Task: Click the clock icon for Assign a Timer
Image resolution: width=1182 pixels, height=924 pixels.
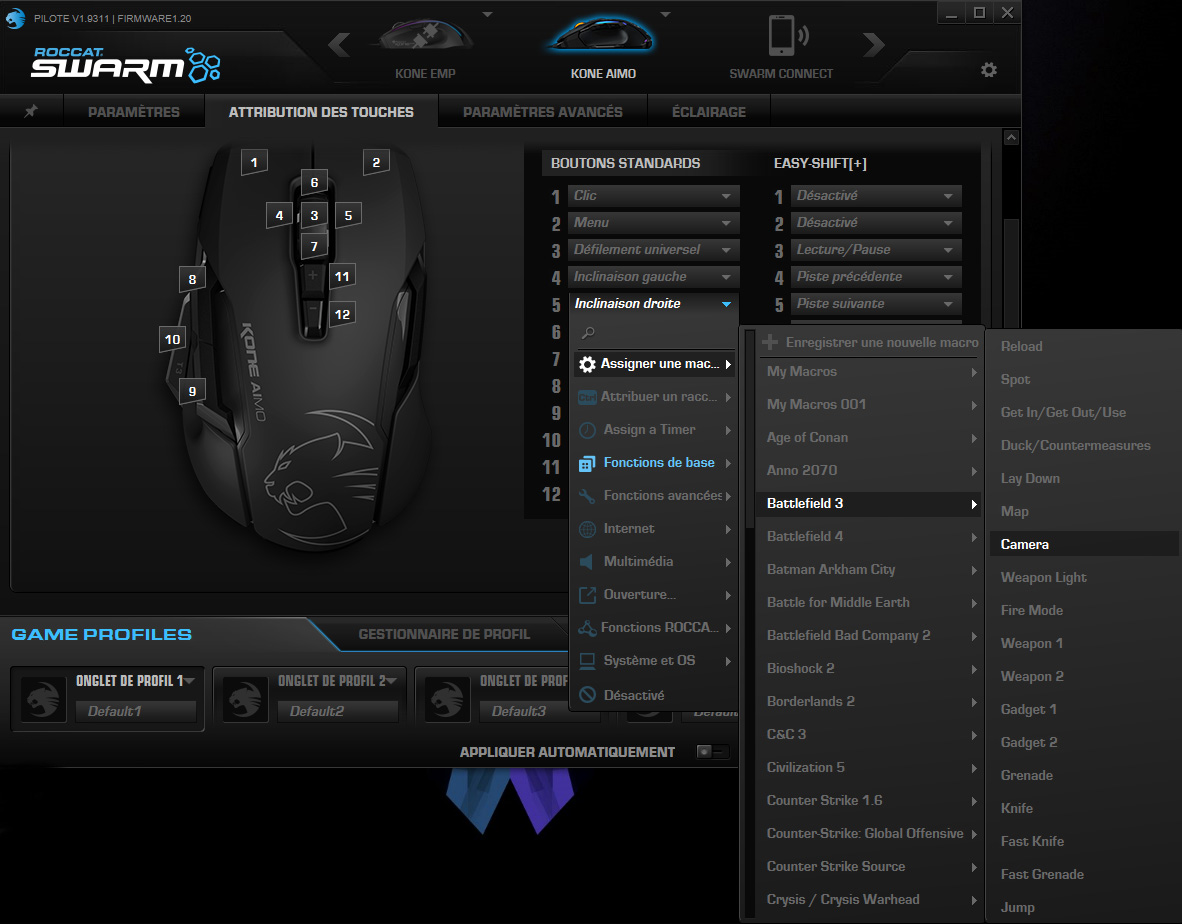Action: (x=587, y=430)
